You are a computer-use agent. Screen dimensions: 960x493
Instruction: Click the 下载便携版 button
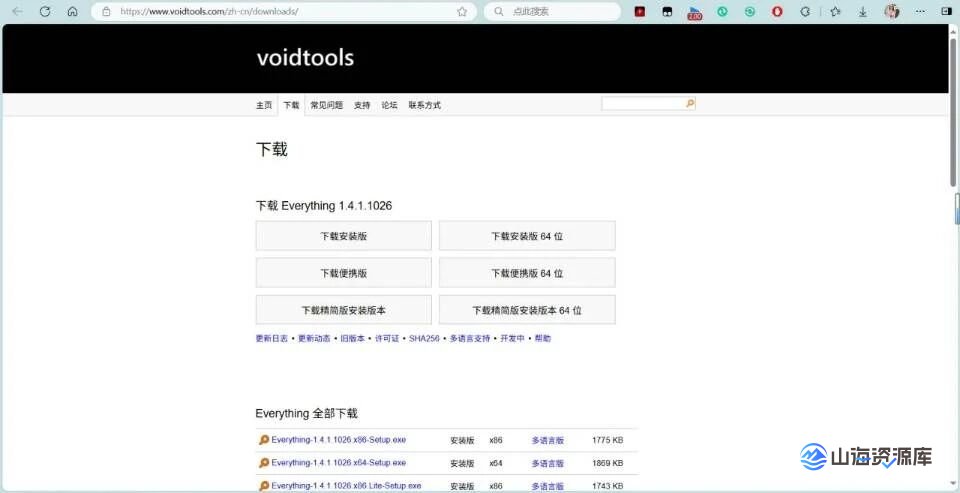click(x=343, y=273)
